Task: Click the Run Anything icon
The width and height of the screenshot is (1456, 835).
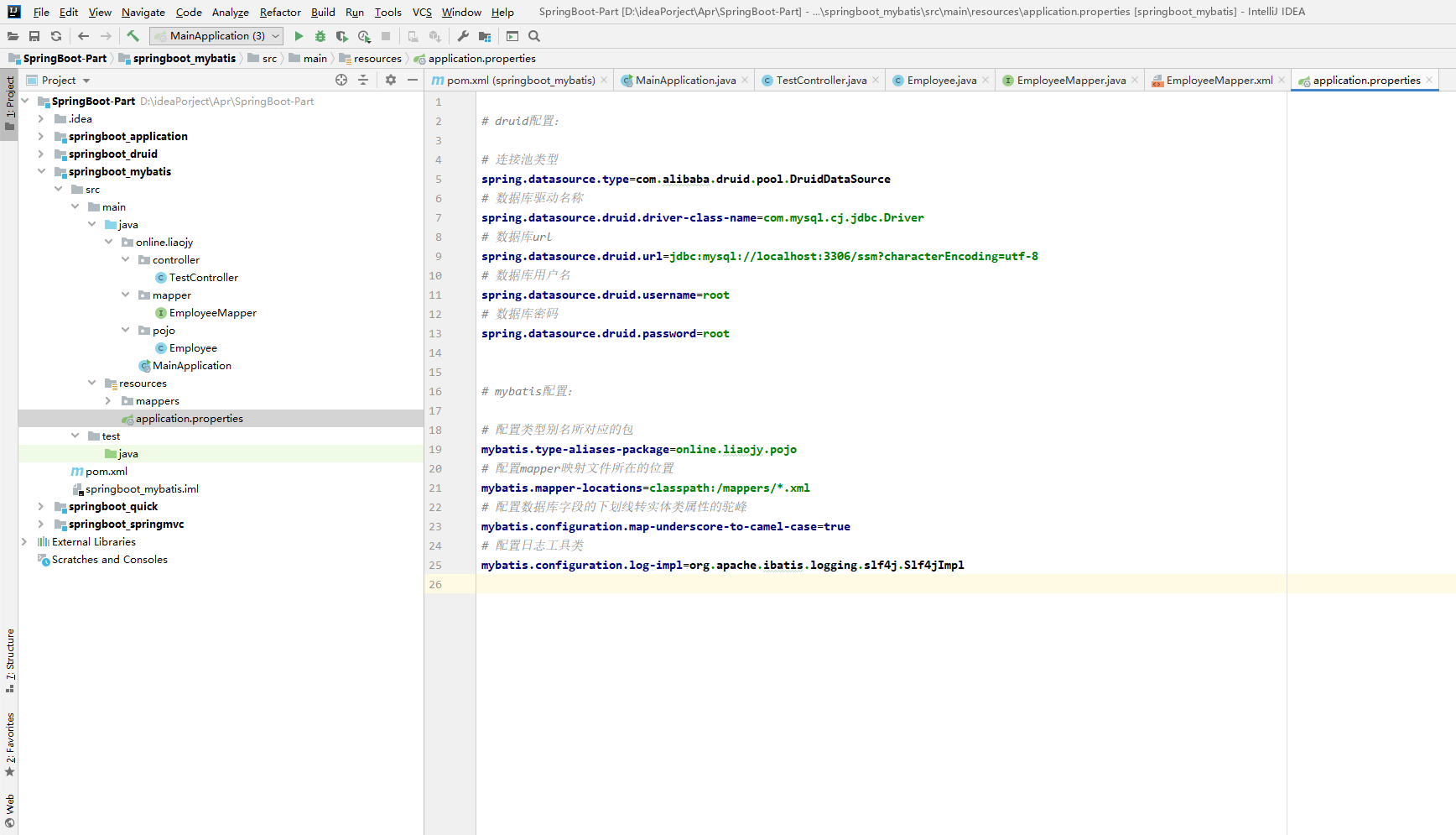Action: 512,36
